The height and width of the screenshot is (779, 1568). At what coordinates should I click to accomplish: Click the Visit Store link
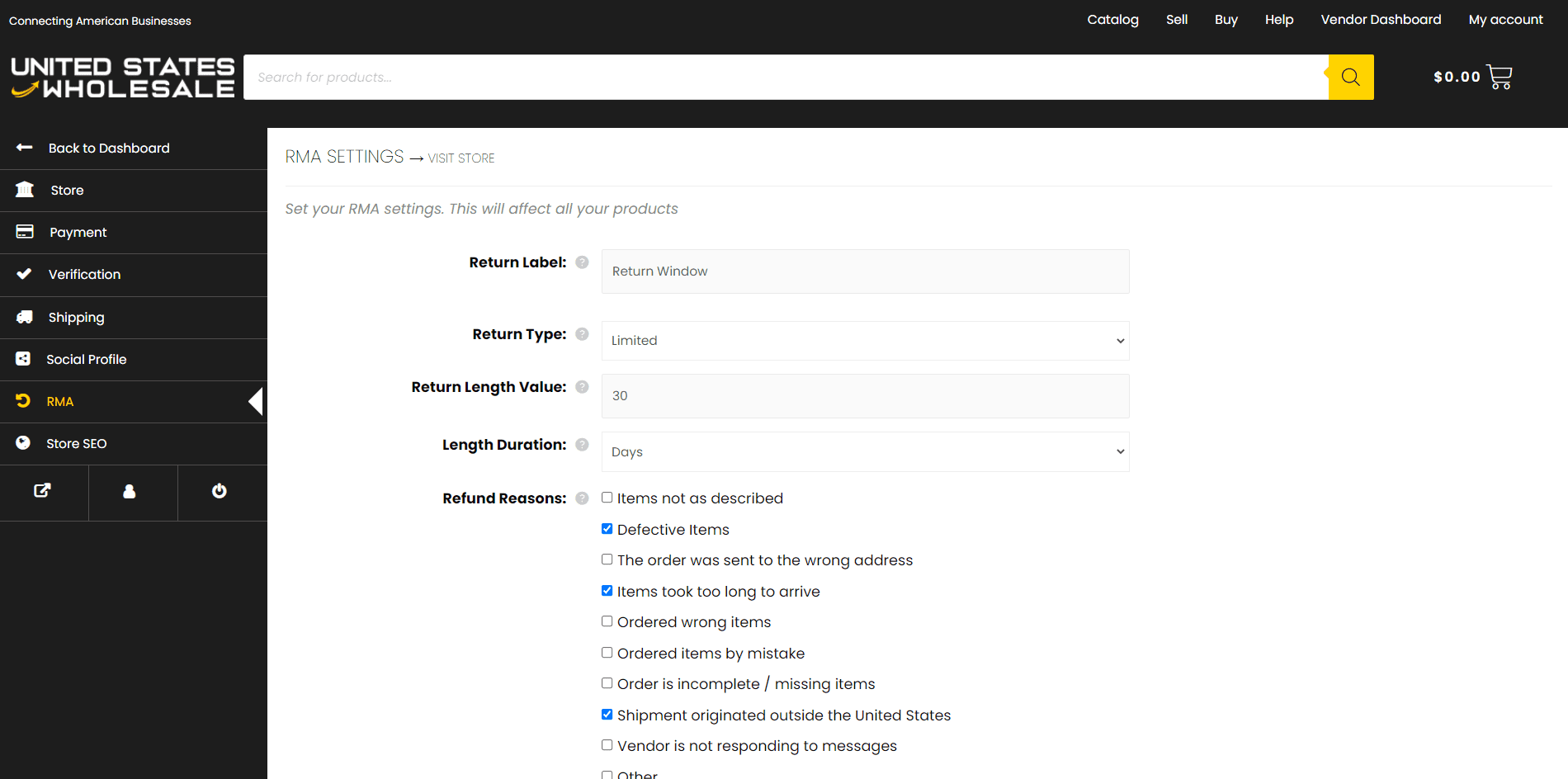point(460,158)
